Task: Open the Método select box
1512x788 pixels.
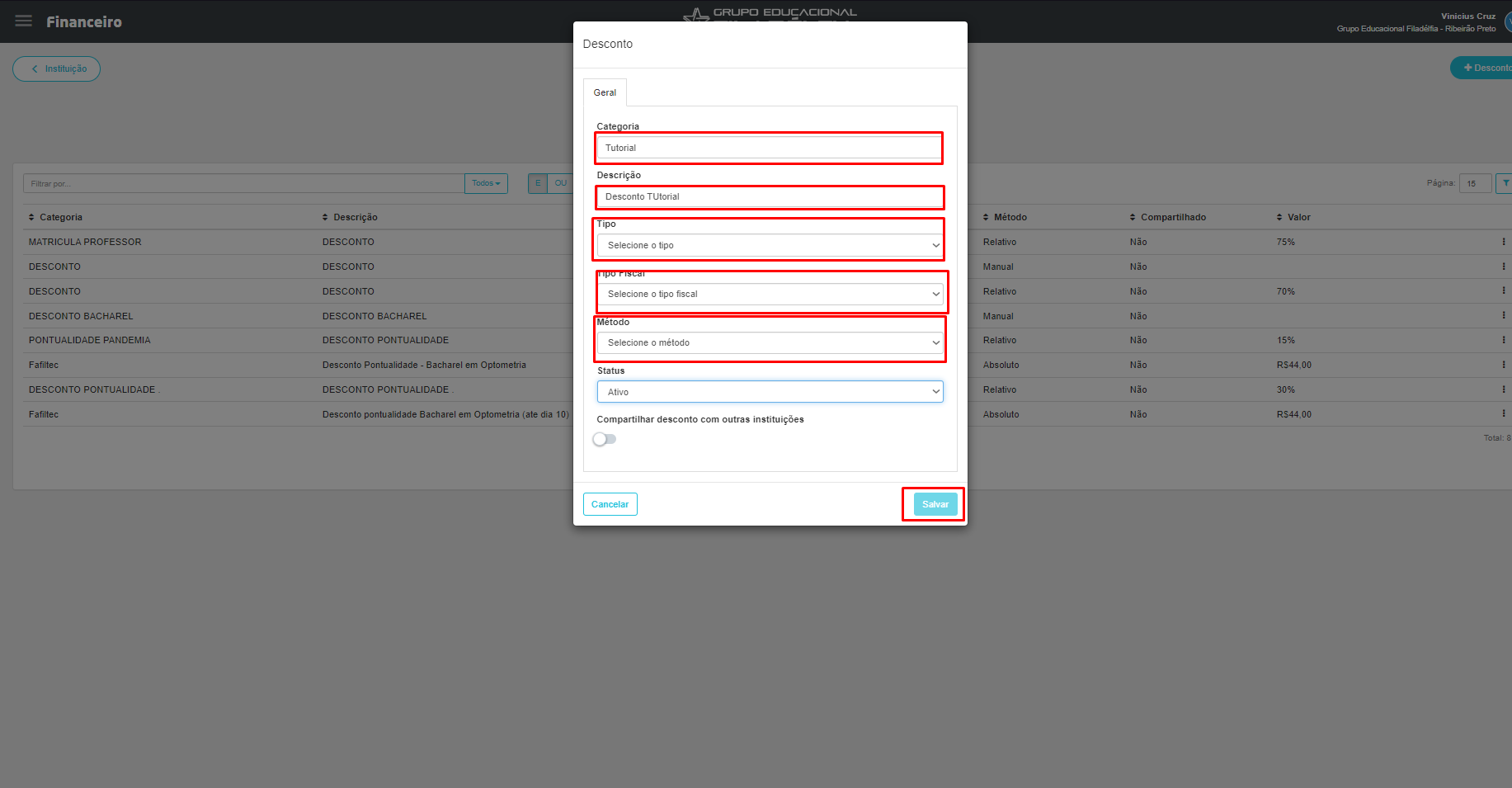Action: tap(770, 342)
